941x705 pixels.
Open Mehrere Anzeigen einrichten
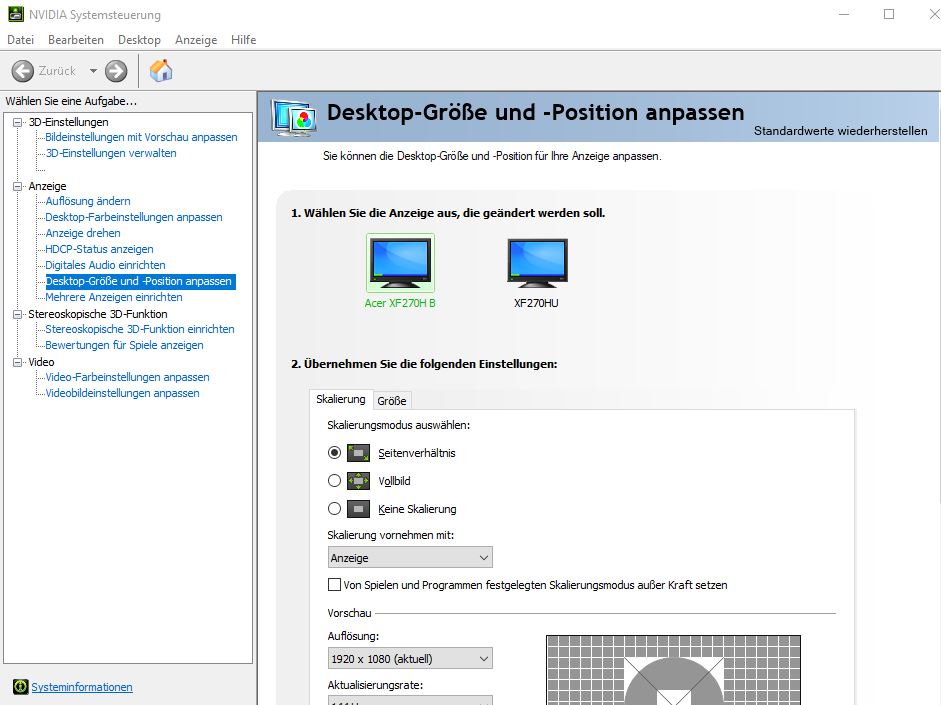coord(113,297)
